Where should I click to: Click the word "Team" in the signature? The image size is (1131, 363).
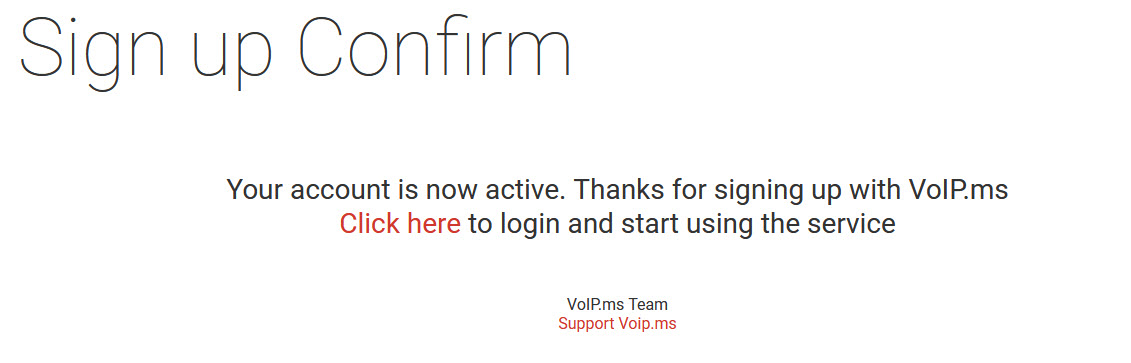click(648, 305)
